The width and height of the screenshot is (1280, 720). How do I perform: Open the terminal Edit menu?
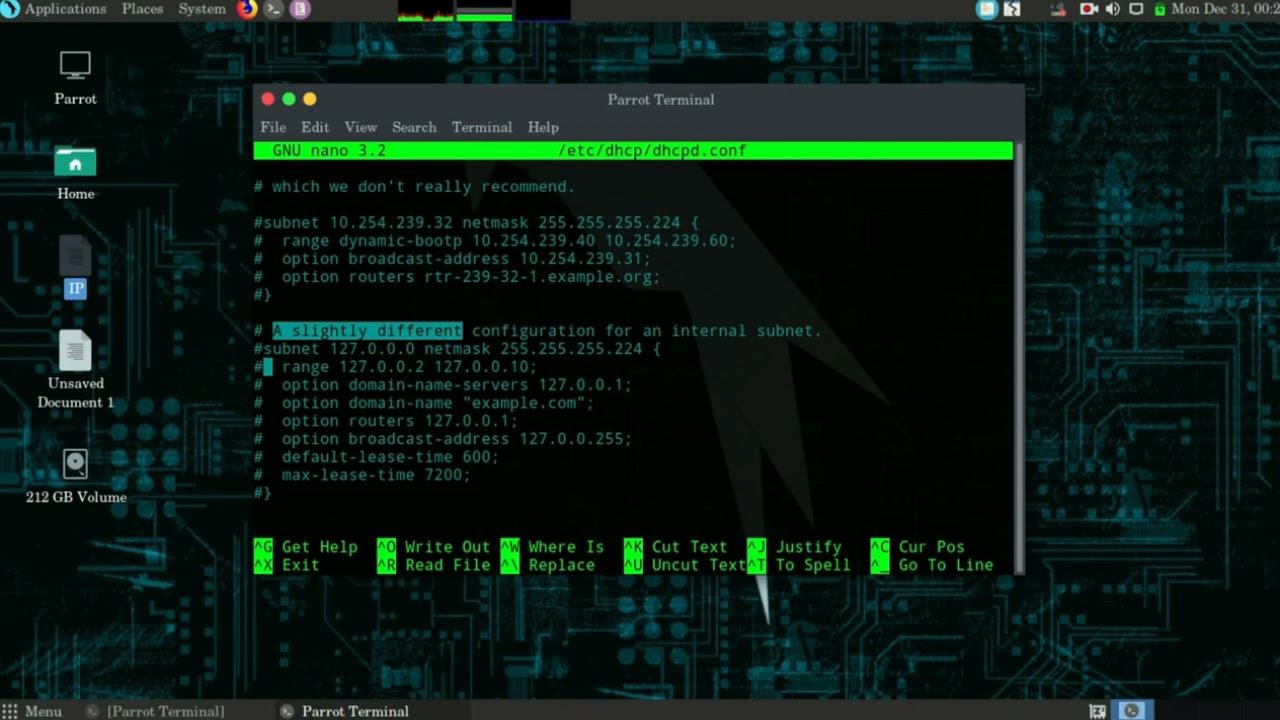coord(315,127)
